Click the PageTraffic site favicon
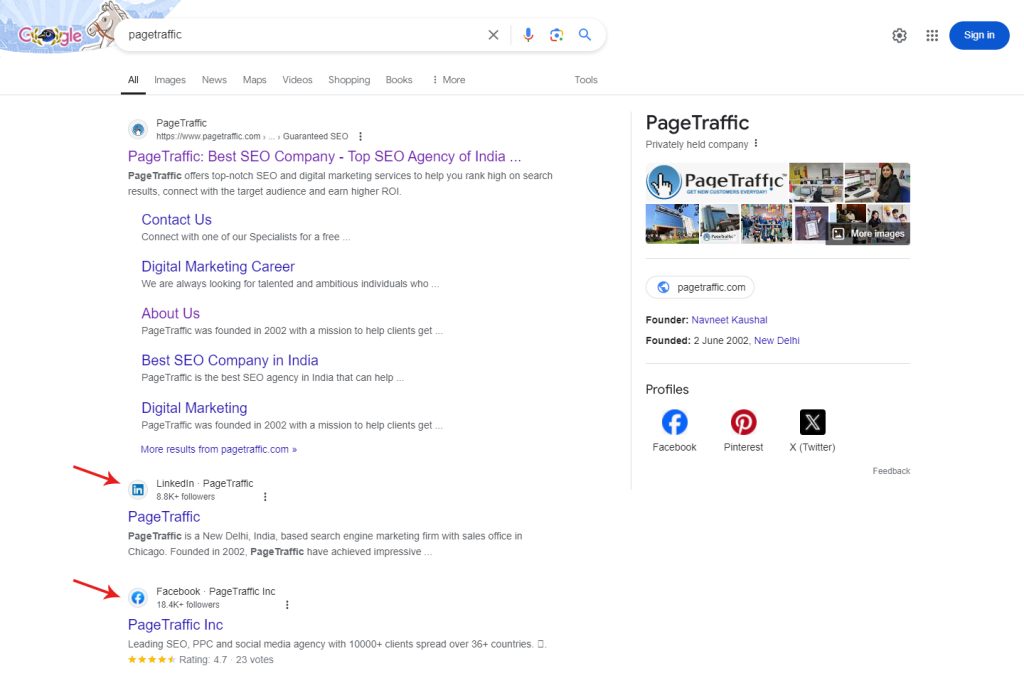The width and height of the screenshot is (1024, 683). point(138,129)
